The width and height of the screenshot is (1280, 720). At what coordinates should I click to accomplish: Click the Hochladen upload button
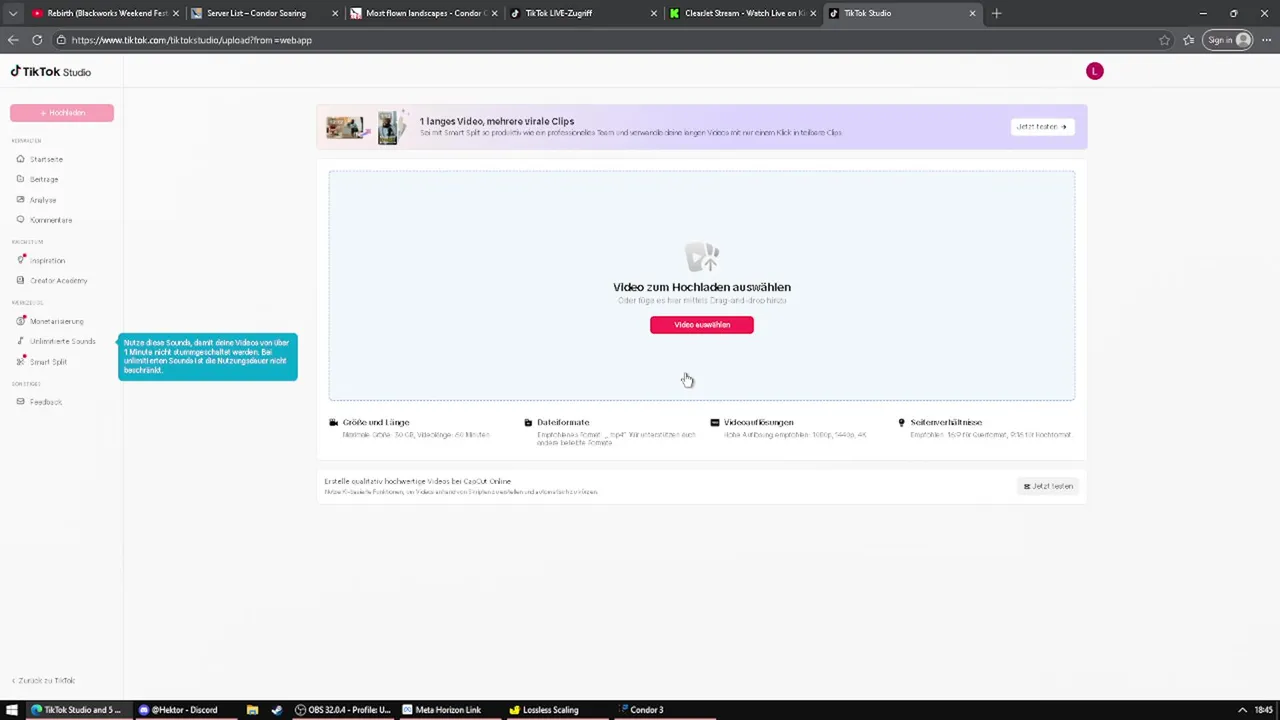coord(62,113)
